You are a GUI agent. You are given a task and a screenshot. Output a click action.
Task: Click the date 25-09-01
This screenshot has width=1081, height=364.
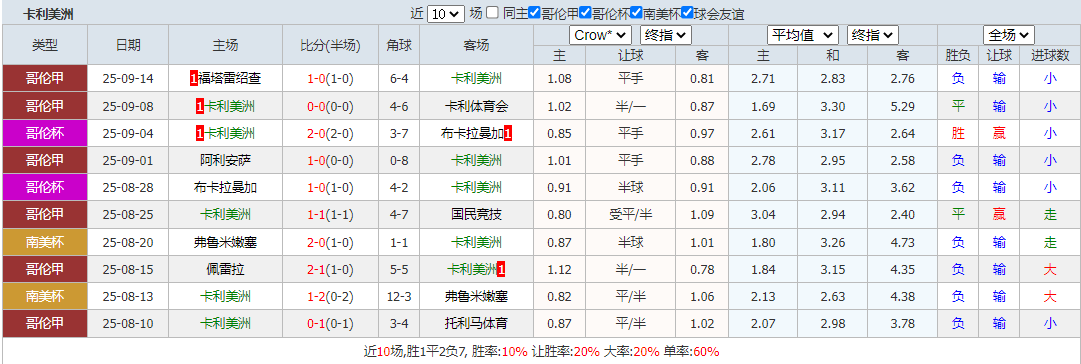(x=128, y=160)
